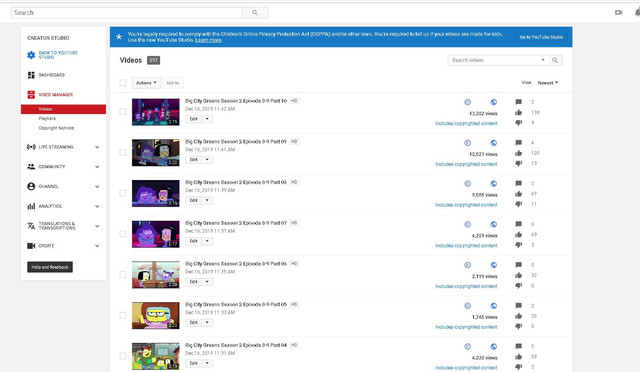Open the Newest view sort dropdown
Image resolution: width=640 pixels, height=372 pixels.
pos(547,83)
